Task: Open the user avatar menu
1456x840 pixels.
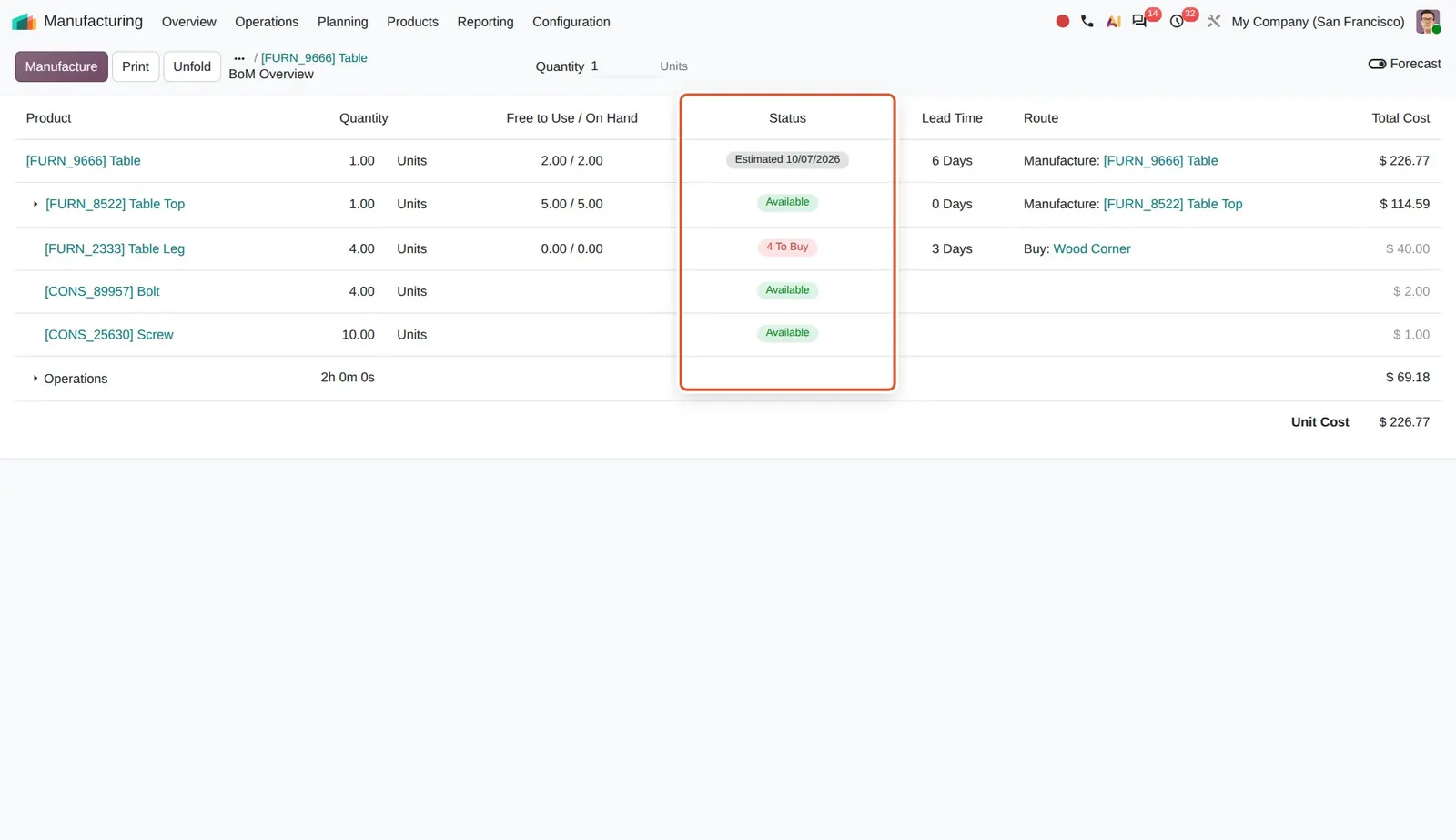Action: 1428,21
